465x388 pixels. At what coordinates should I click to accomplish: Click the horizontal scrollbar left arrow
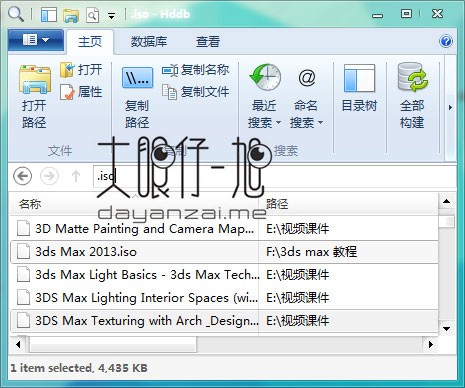(x=18, y=344)
